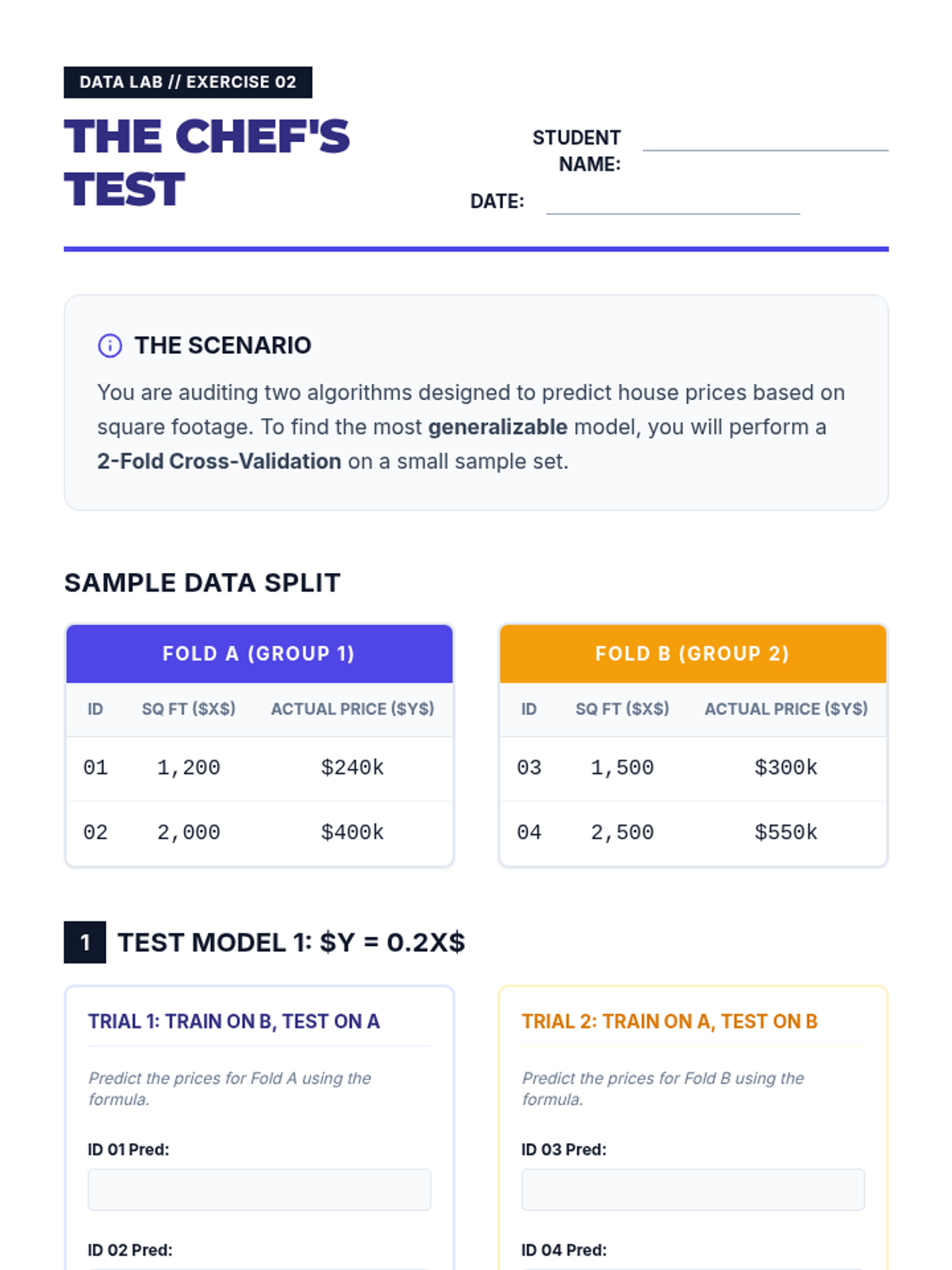Click the Trial 2: Train on A heading
The height and width of the screenshot is (1270, 952).
669,1022
